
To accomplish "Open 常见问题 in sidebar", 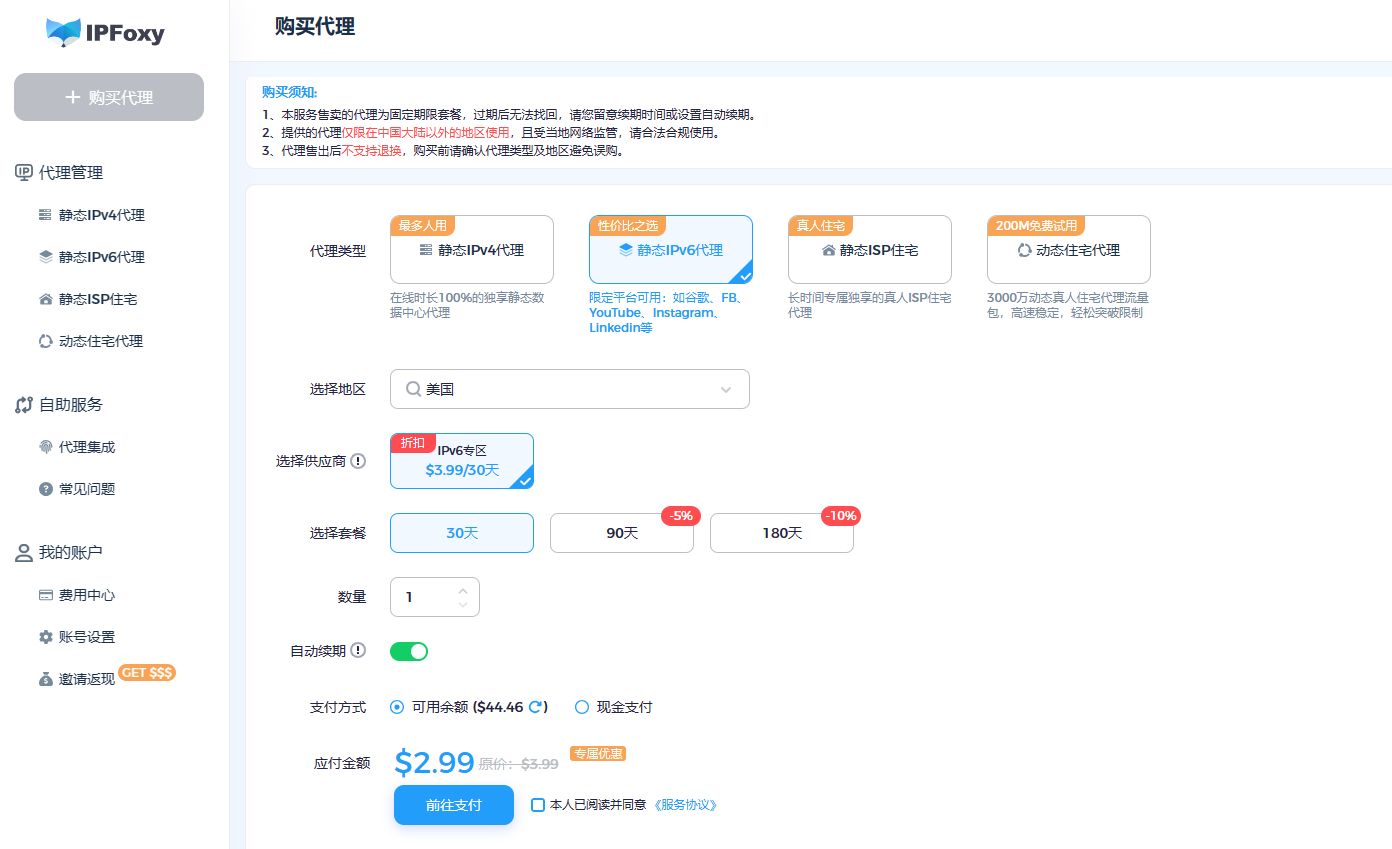I will (x=87, y=489).
